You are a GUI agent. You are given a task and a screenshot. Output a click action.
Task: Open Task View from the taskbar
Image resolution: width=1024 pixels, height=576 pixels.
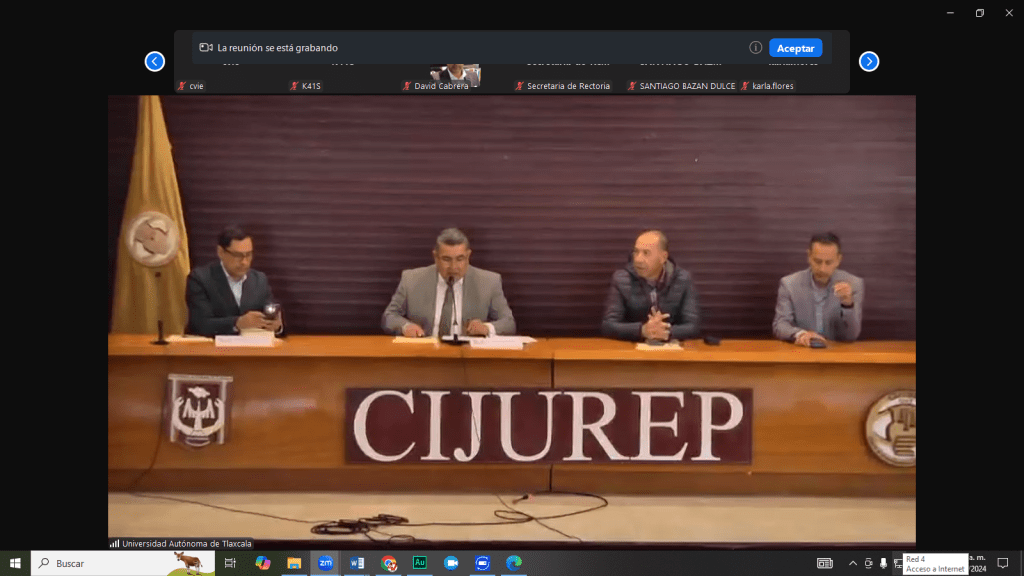[230, 563]
